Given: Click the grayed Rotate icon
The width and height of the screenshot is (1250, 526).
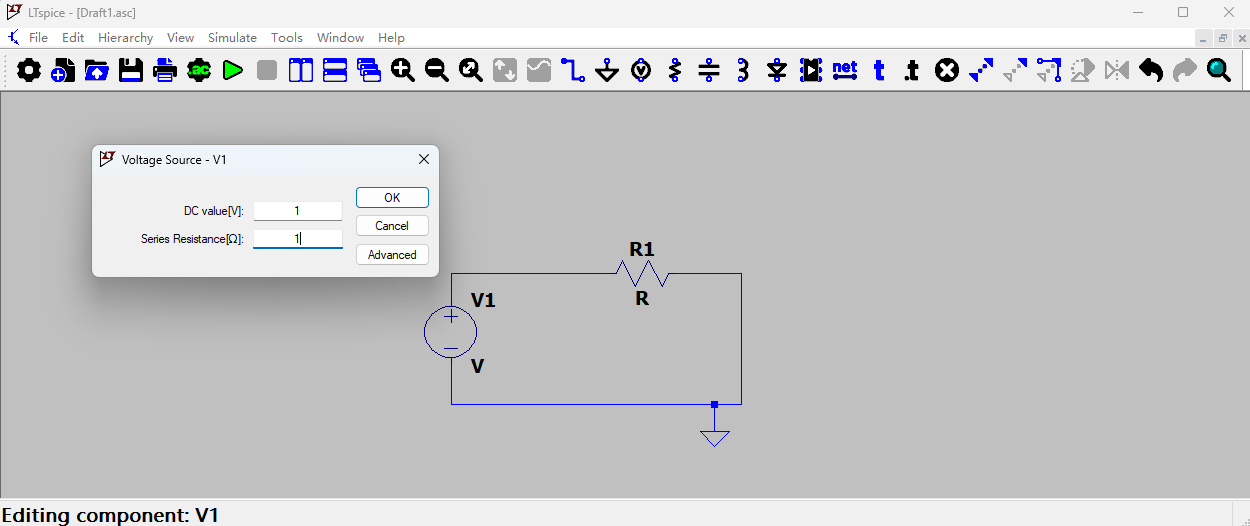Looking at the screenshot, I should click(1083, 70).
